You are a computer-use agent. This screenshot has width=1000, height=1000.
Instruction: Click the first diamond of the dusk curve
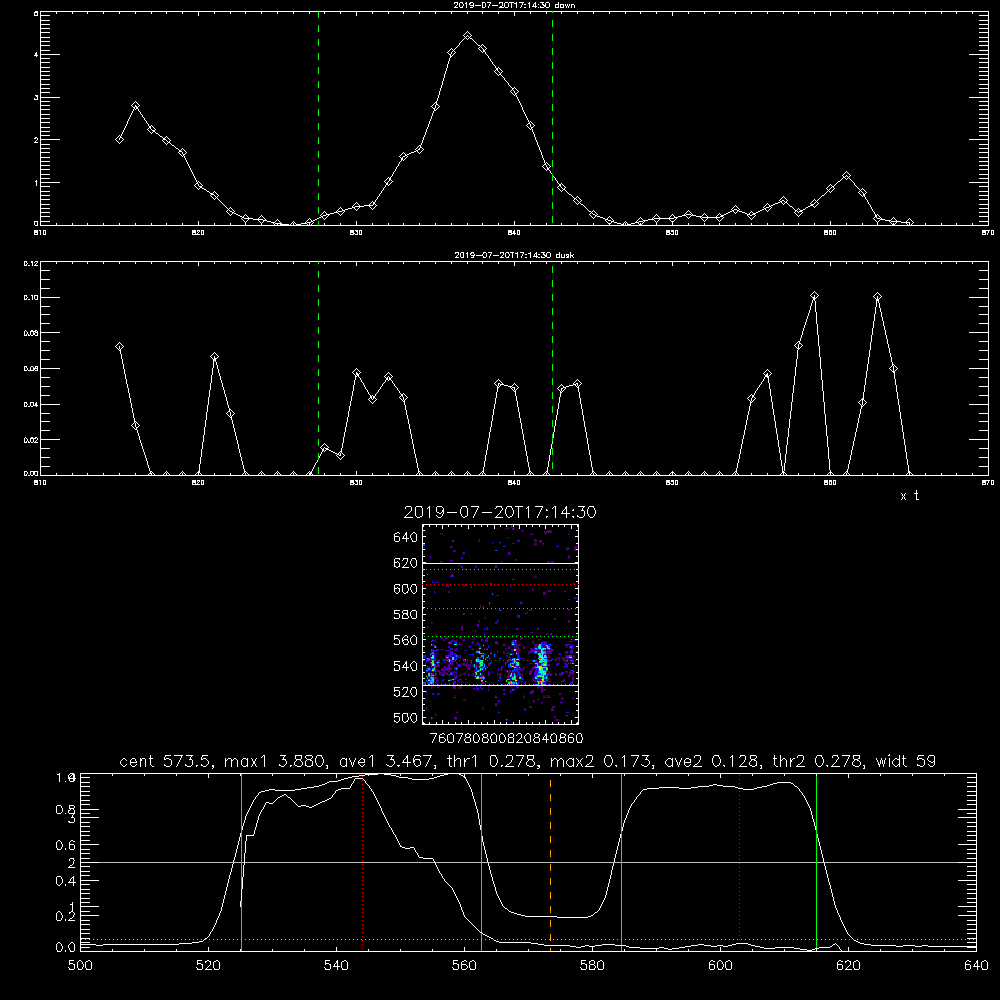coord(119,346)
